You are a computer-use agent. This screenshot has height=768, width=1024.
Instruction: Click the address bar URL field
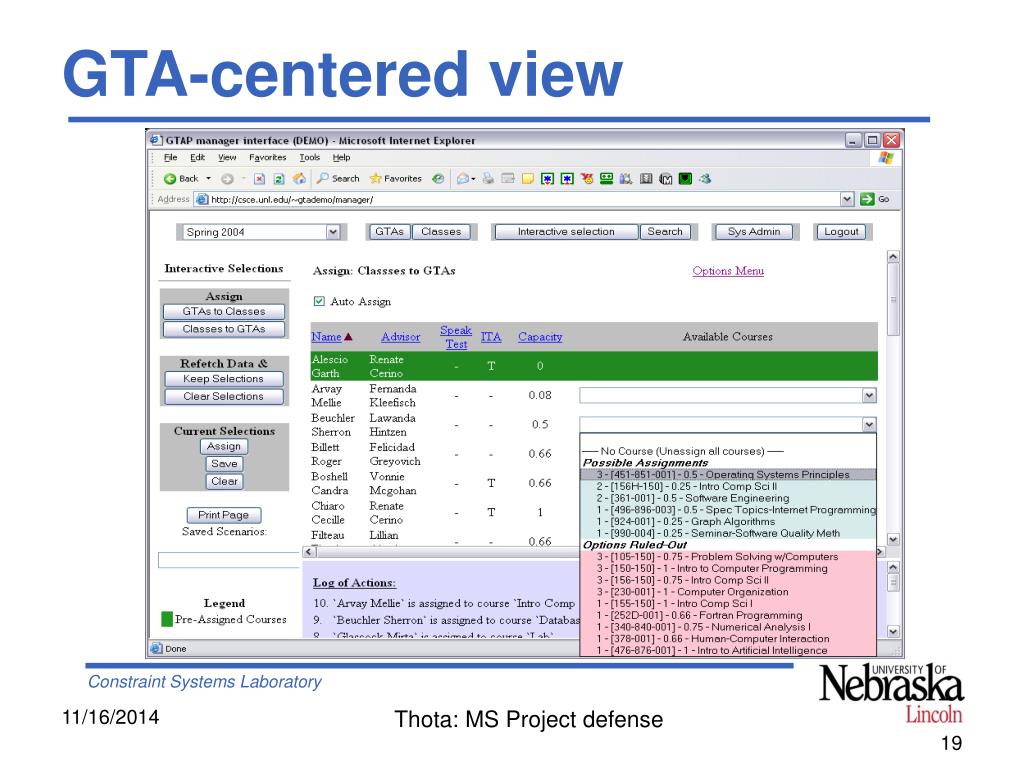tap(524, 199)
